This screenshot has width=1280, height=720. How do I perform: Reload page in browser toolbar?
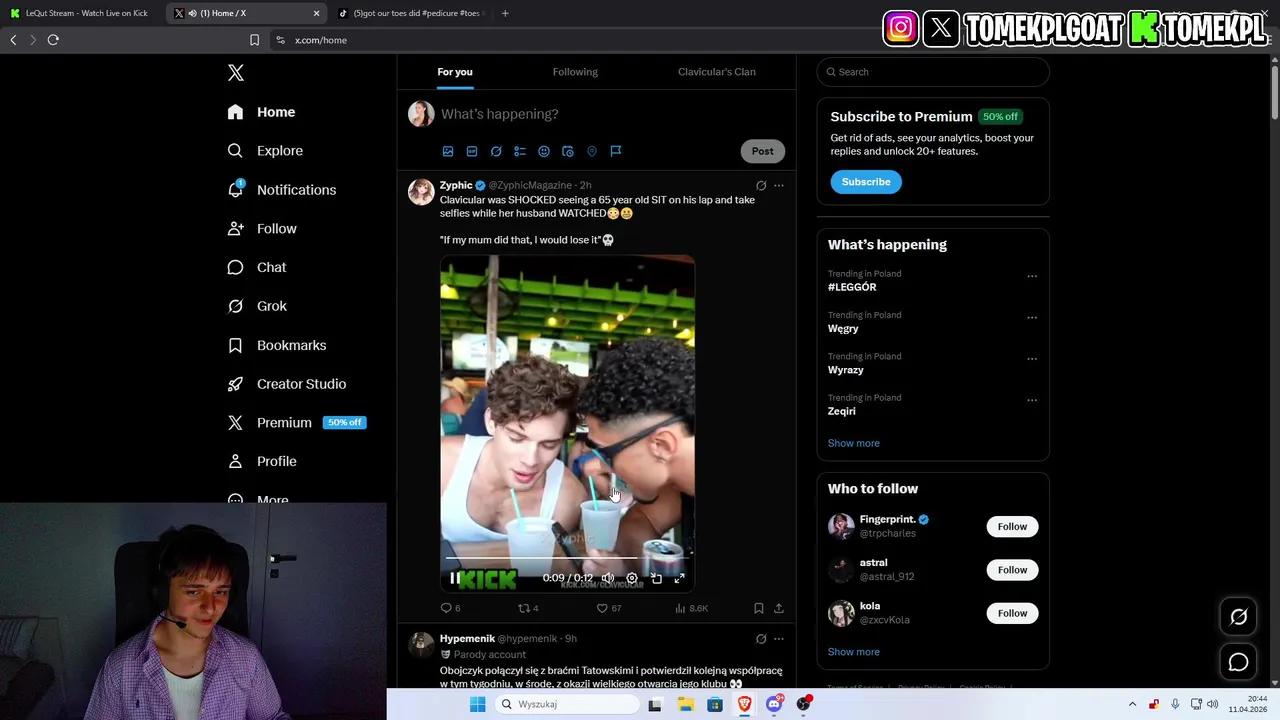pos(53,40)
